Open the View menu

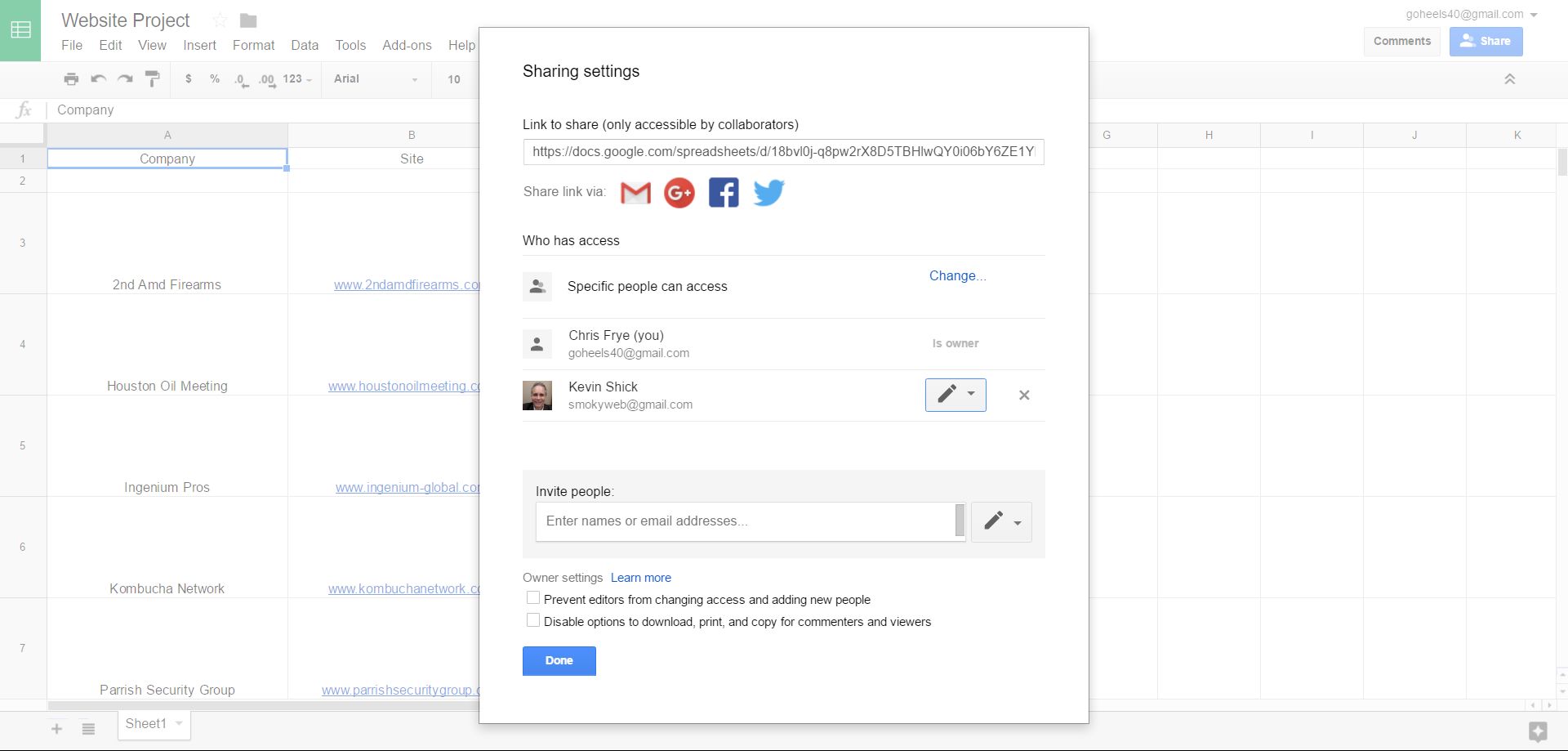152,46
